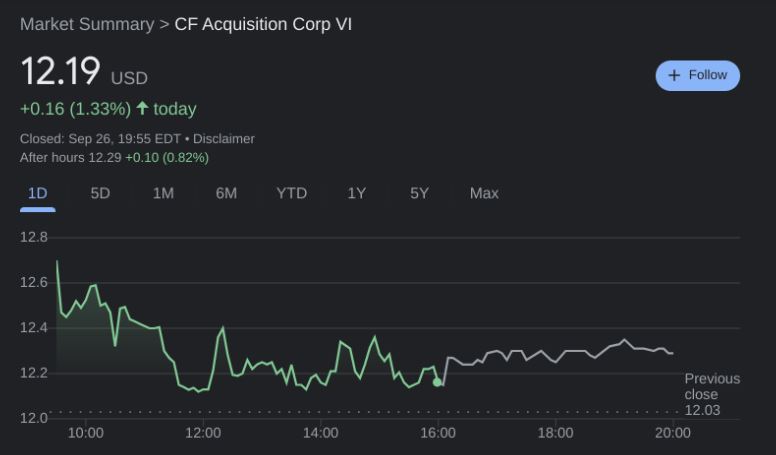The height and width of the screenshot is (455, 776).
Task: Select the YTD range tab
Action: click(x=291, y=193)
